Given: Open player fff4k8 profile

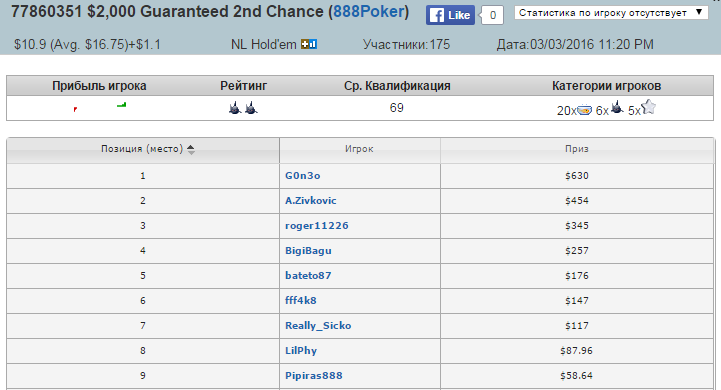Looking at the screenshot, I should click(301, 301).
